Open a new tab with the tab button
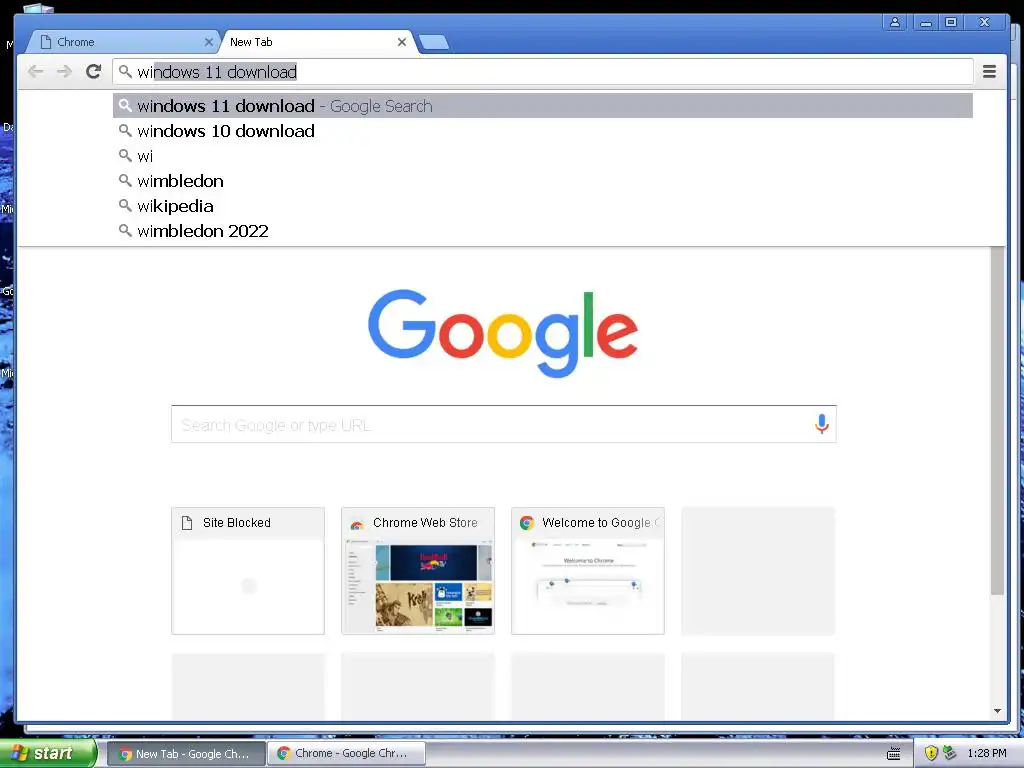 click(x=434, y=42)
